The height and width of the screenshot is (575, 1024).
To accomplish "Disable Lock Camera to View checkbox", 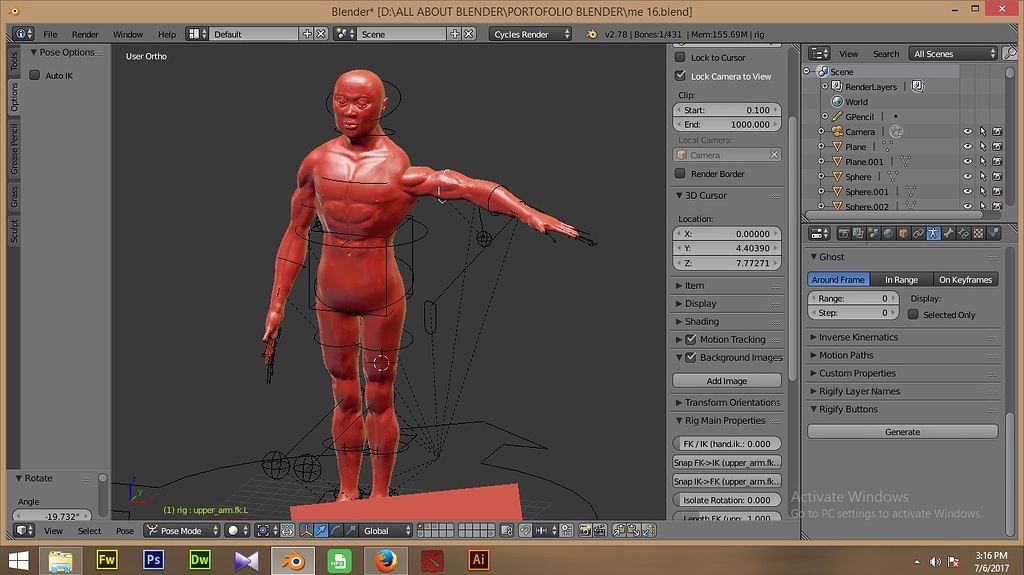I will (x=680, y=76).
